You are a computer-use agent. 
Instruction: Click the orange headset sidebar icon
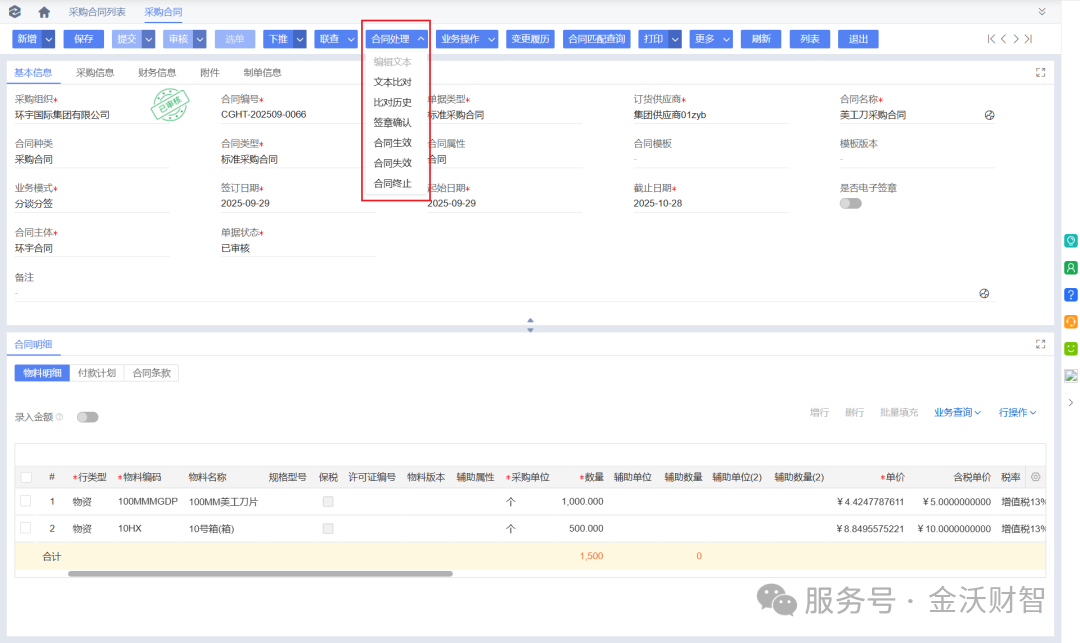[x=1070, y=322]
